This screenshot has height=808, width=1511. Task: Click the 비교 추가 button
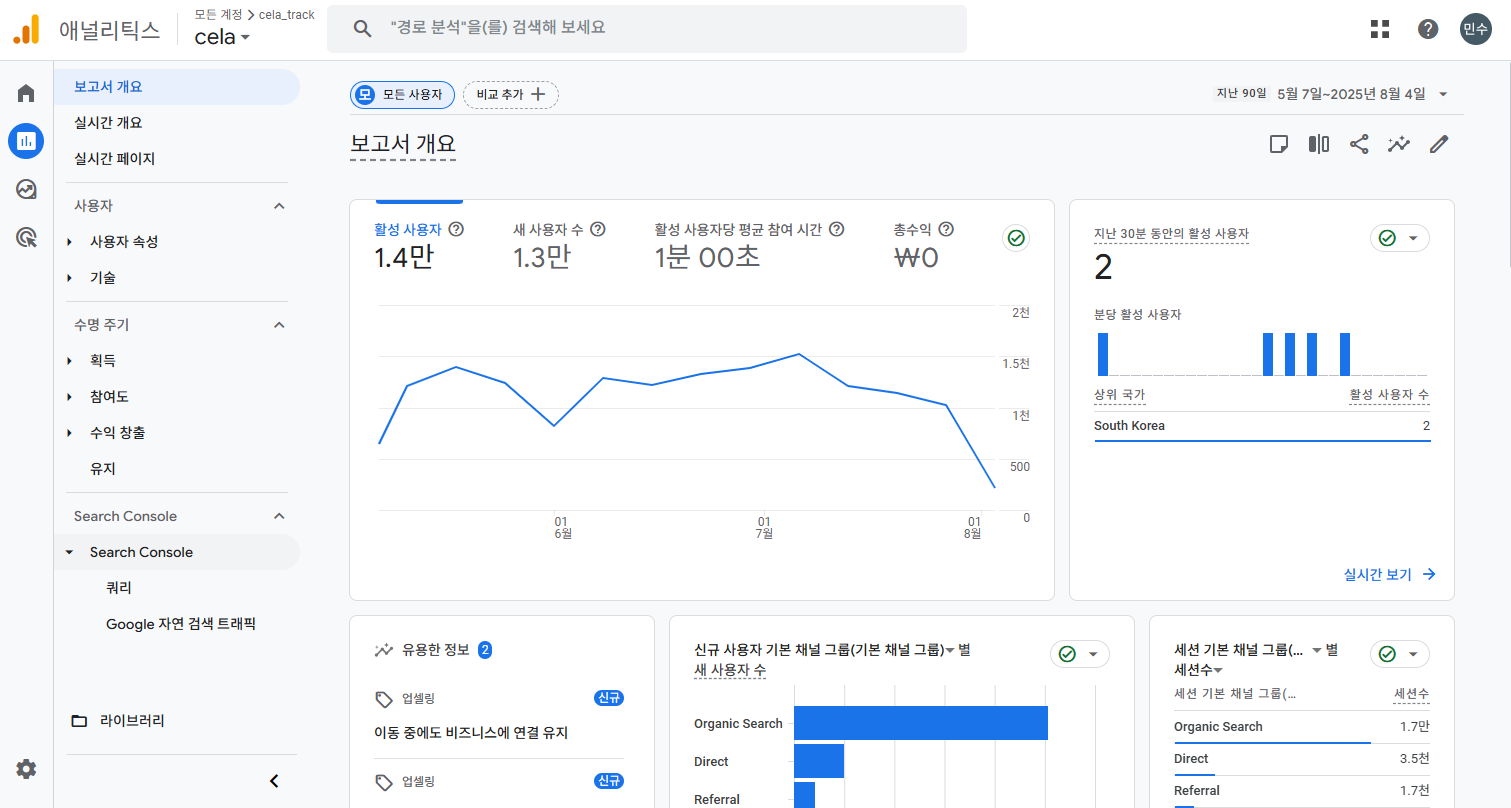tap(511, 95)
